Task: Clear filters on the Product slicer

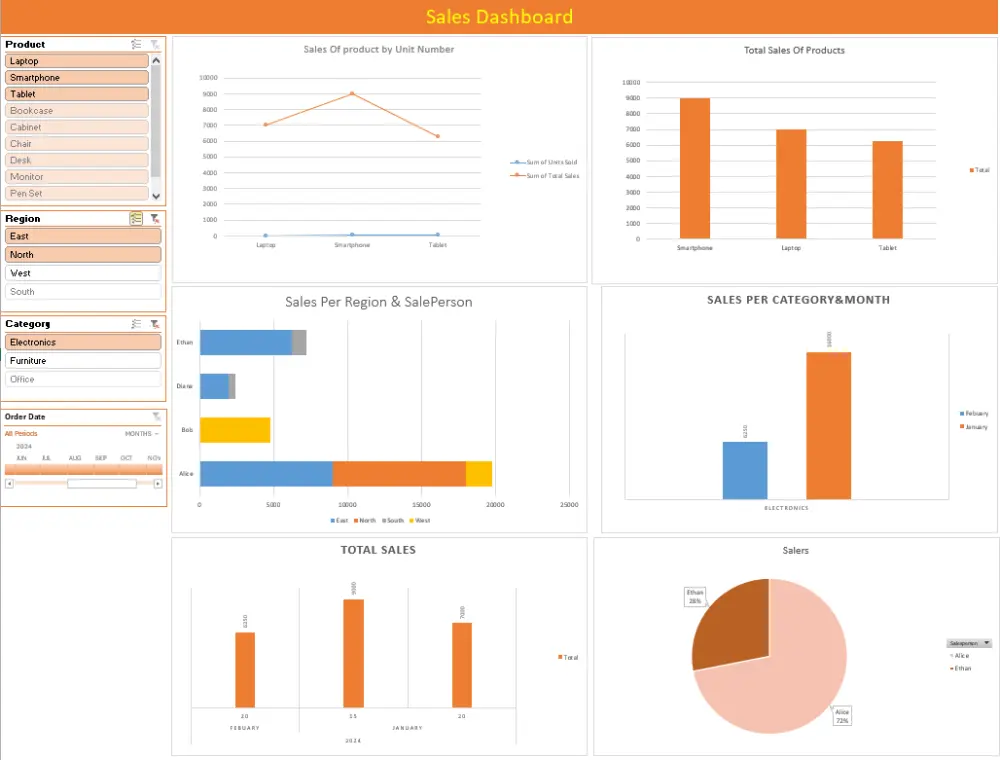Action: [x=155, y=44]
